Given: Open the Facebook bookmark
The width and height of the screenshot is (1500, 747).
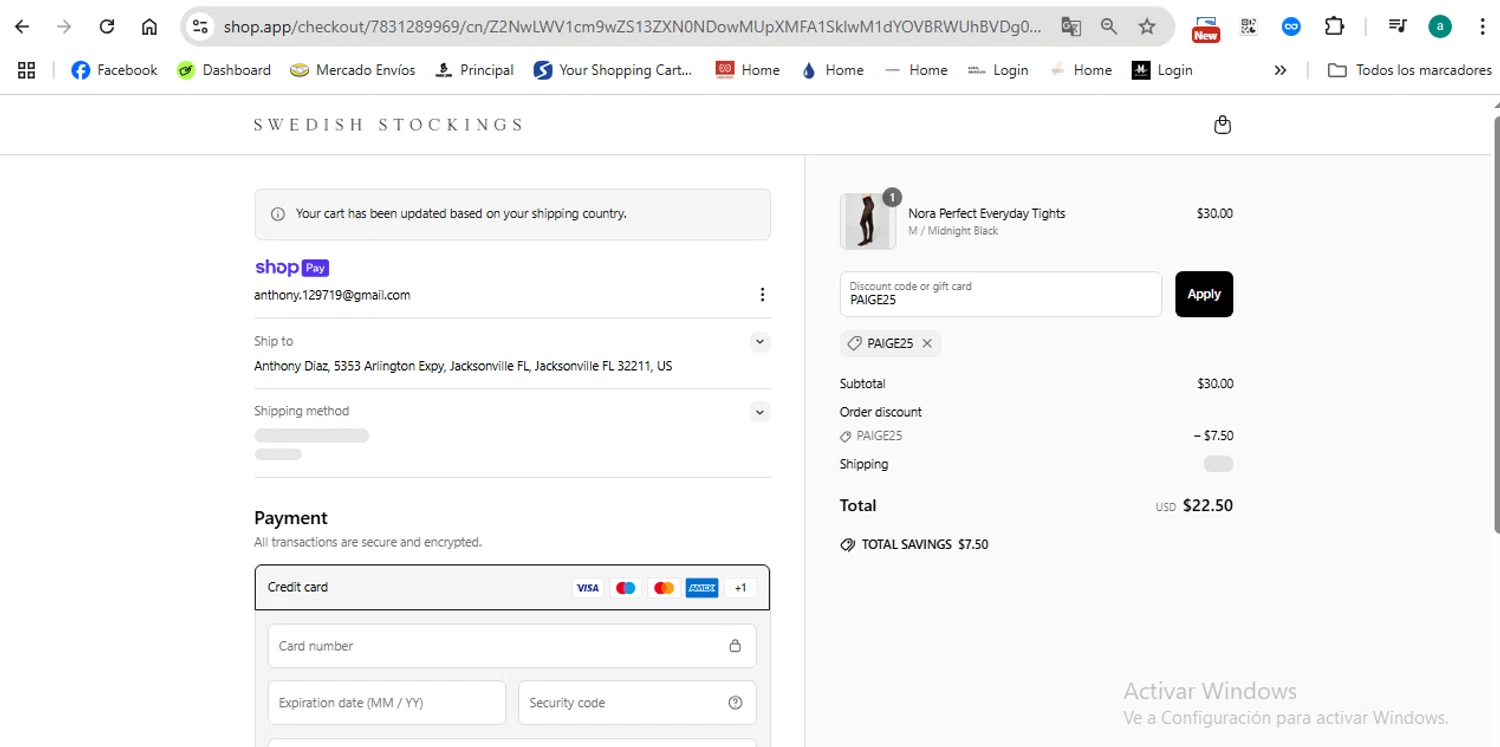Looking at the screenshot, I should click(x=114, y=70).
